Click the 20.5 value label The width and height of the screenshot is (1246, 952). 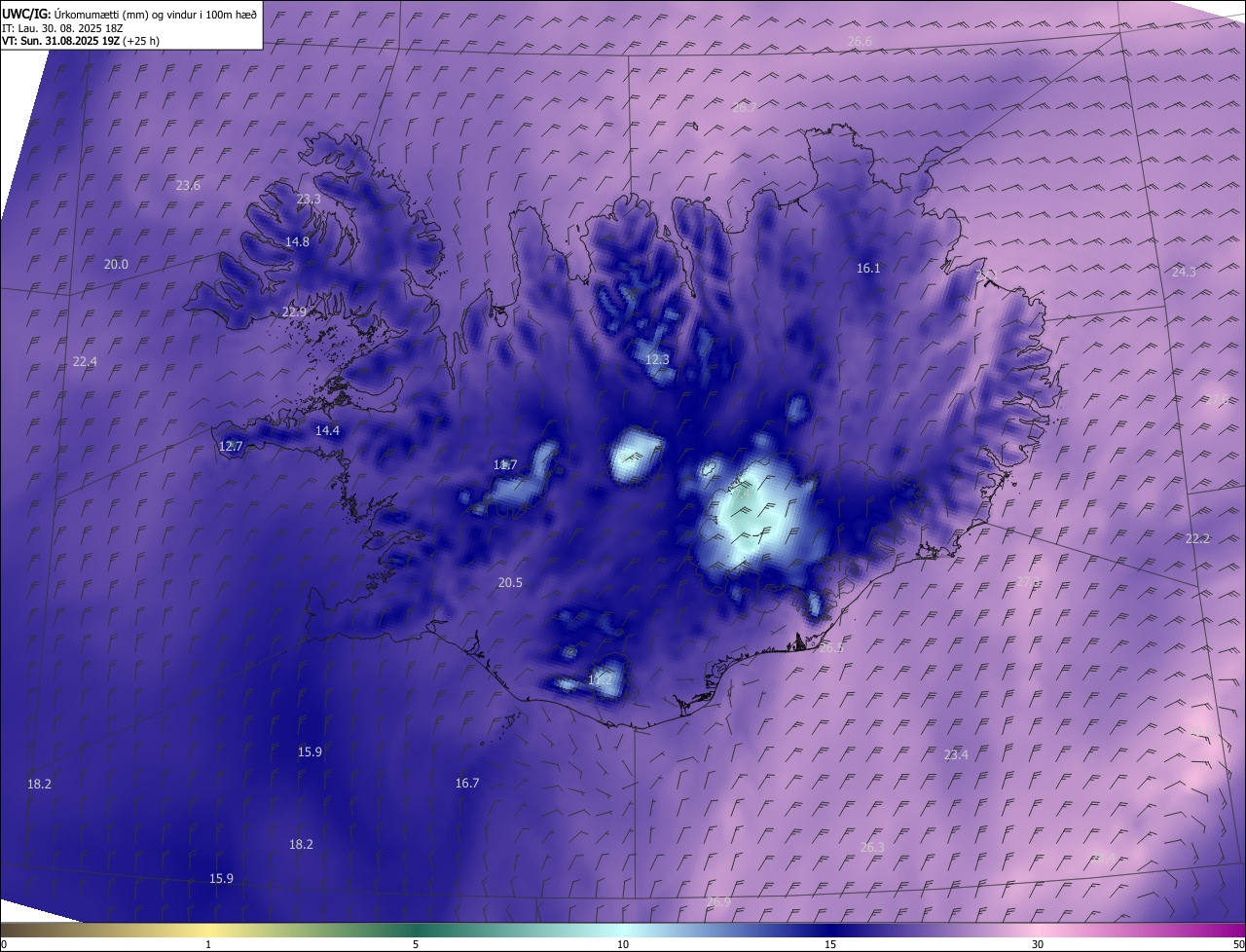[510, 582]
